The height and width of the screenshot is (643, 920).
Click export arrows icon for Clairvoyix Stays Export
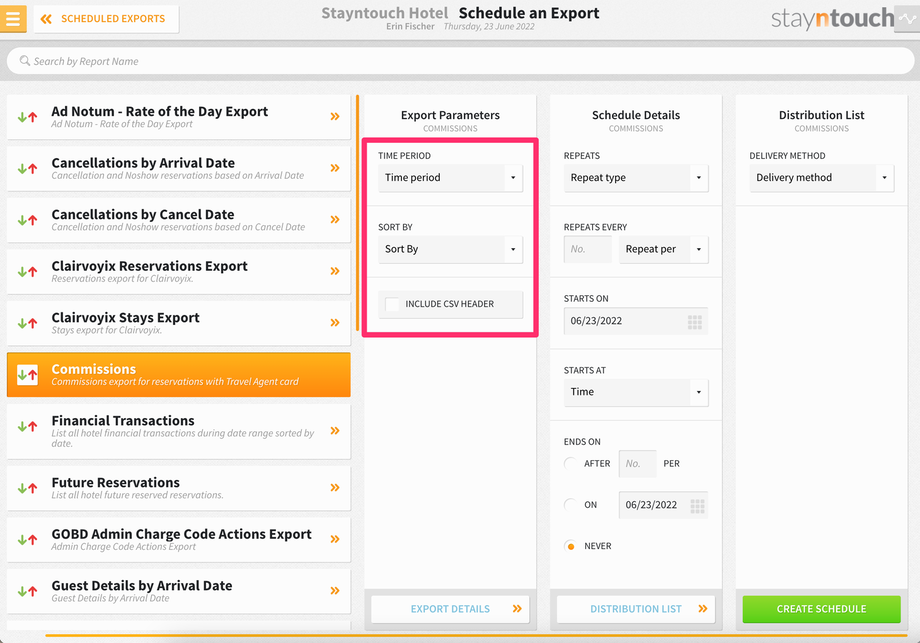[28, 323]
